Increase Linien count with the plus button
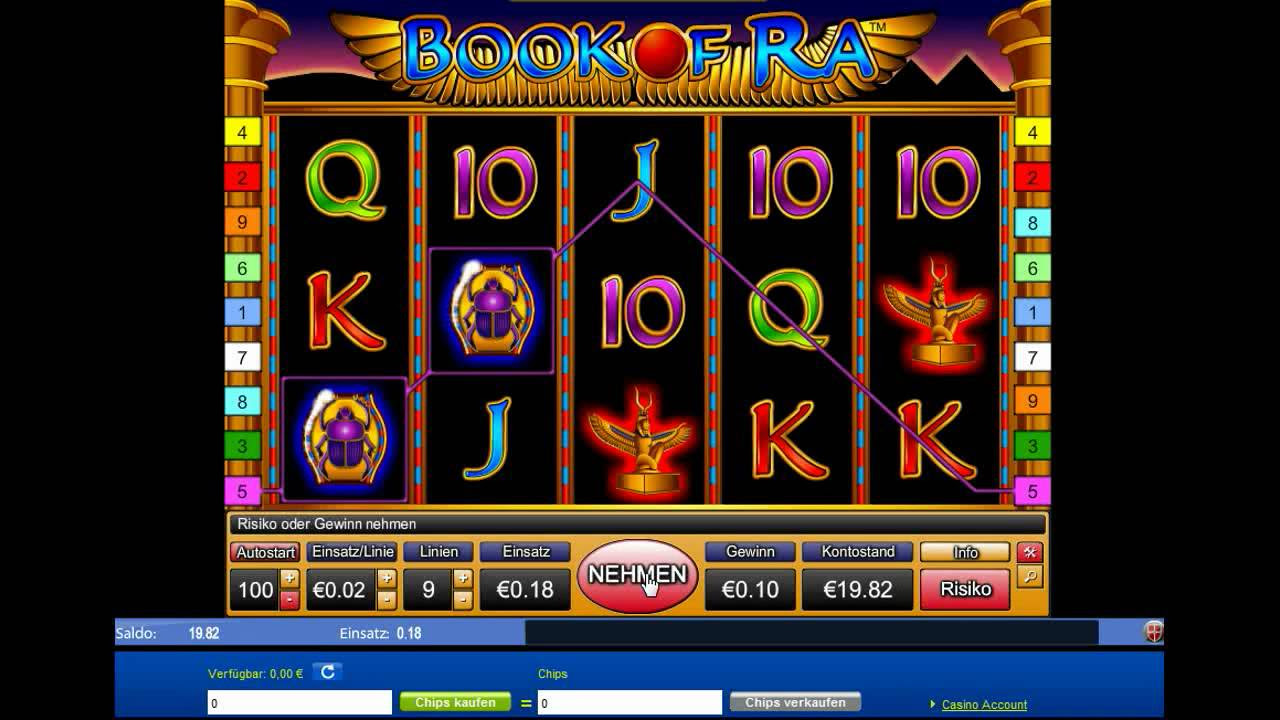This screenshot has width=1280, height=720. pos(462,578)
